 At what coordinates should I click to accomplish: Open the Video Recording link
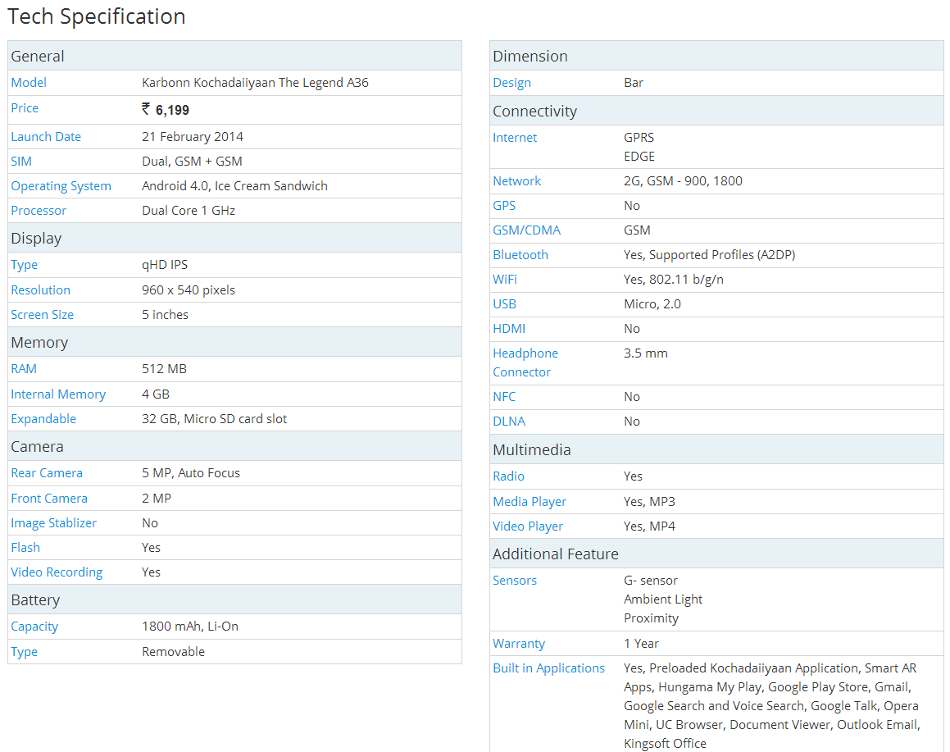click(57, 572)
